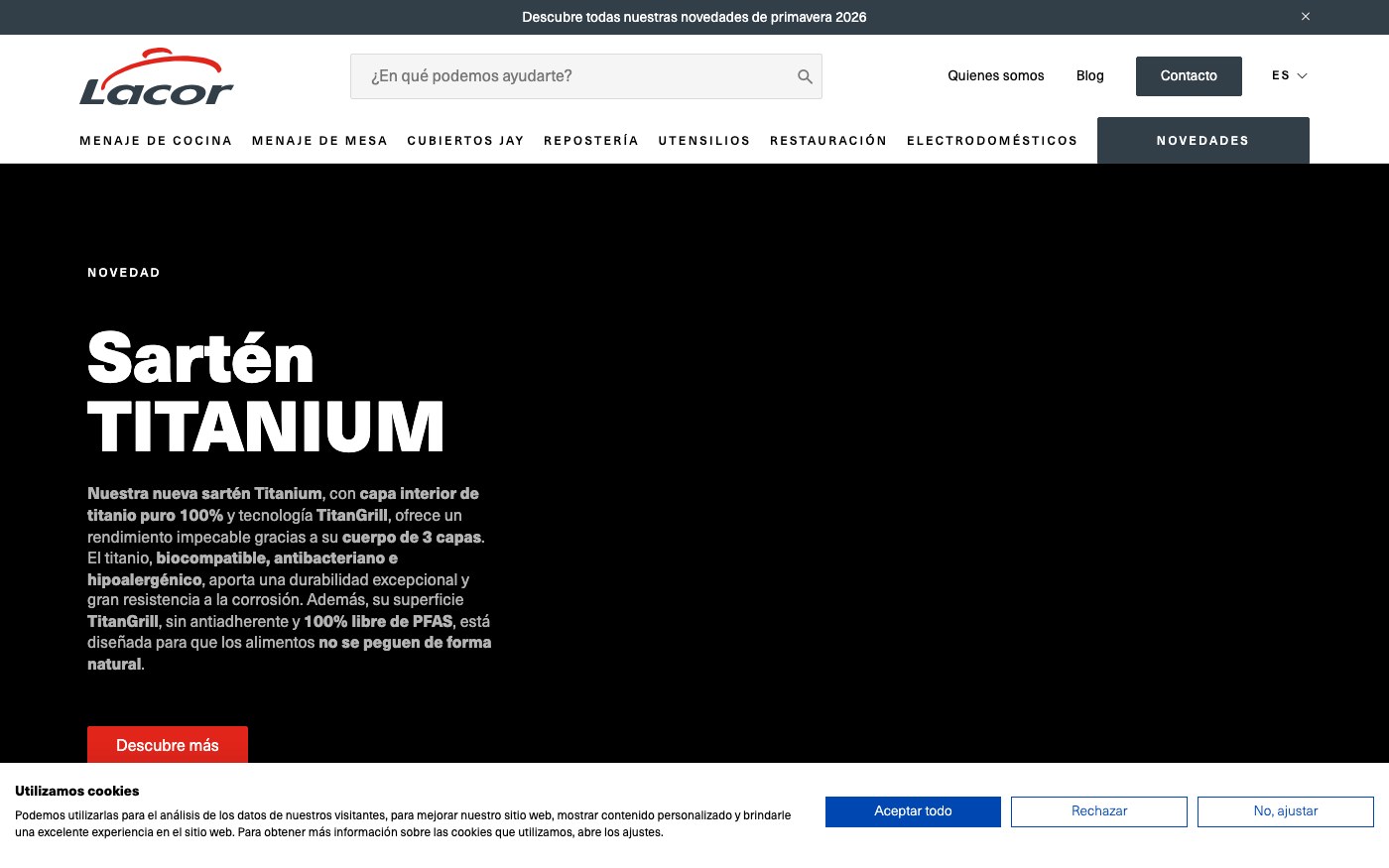This screenshot has height=868, width=1389.
Task: Visit the Blog link
Action: pyautogui.click(x=1090, y=75)
